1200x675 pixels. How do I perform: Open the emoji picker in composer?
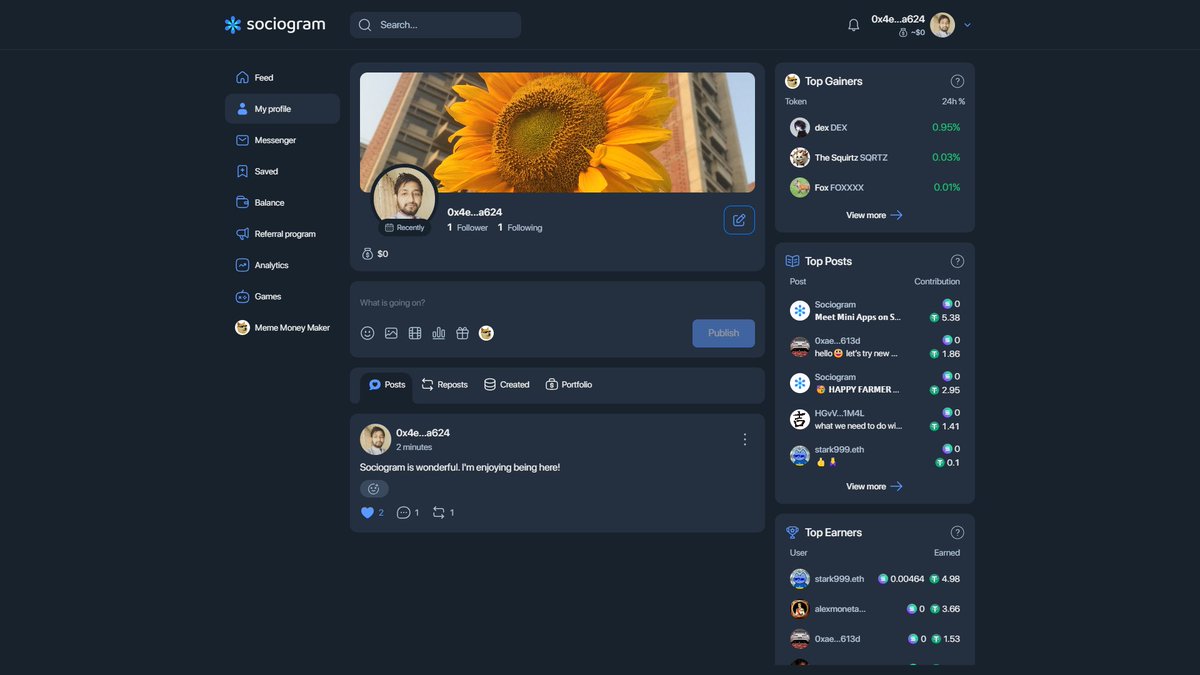367,333
